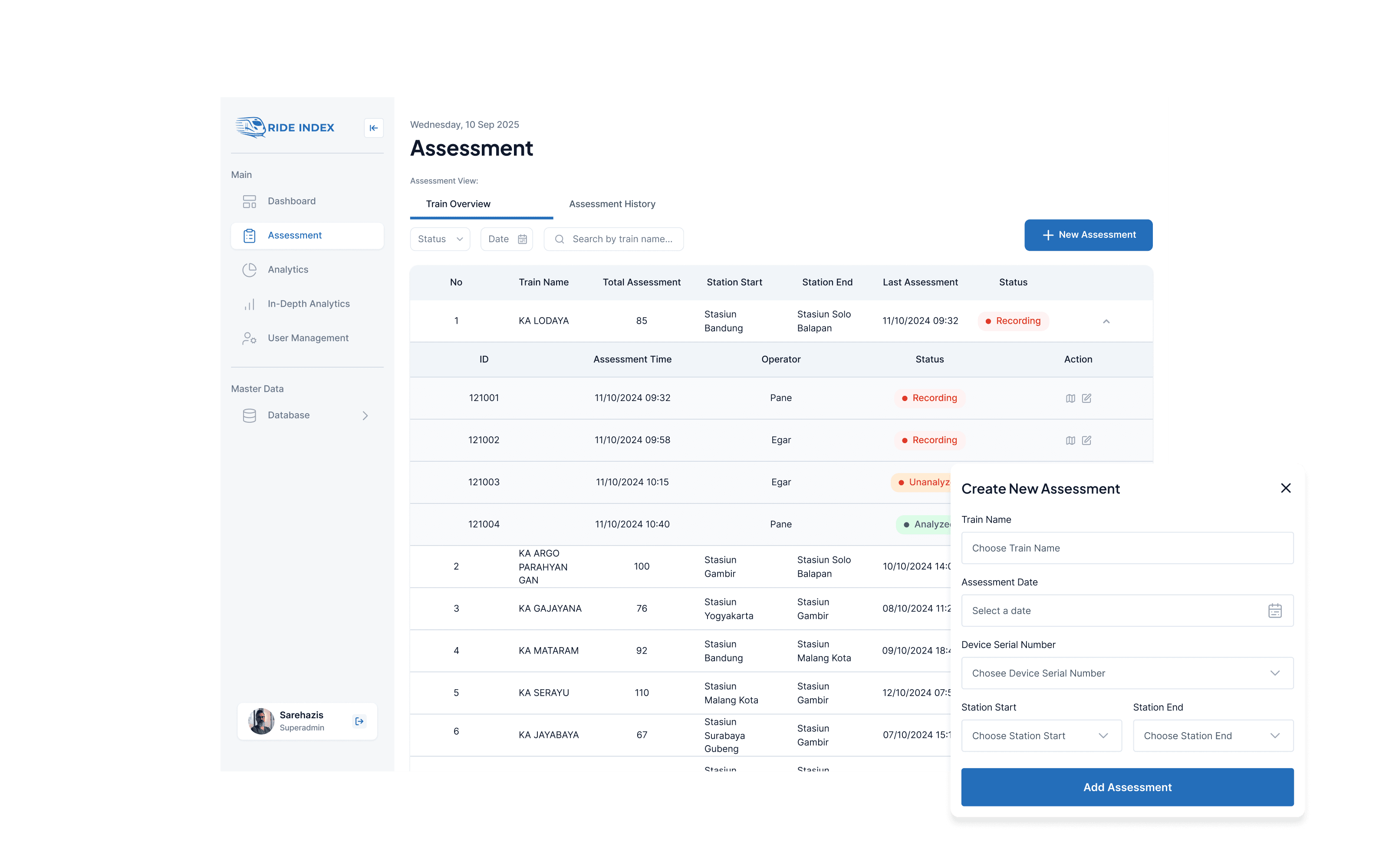The image size is (1389, 868).
Task: Edit assessment 121002 with pencil icon
Action: [x=1086, y=441]
